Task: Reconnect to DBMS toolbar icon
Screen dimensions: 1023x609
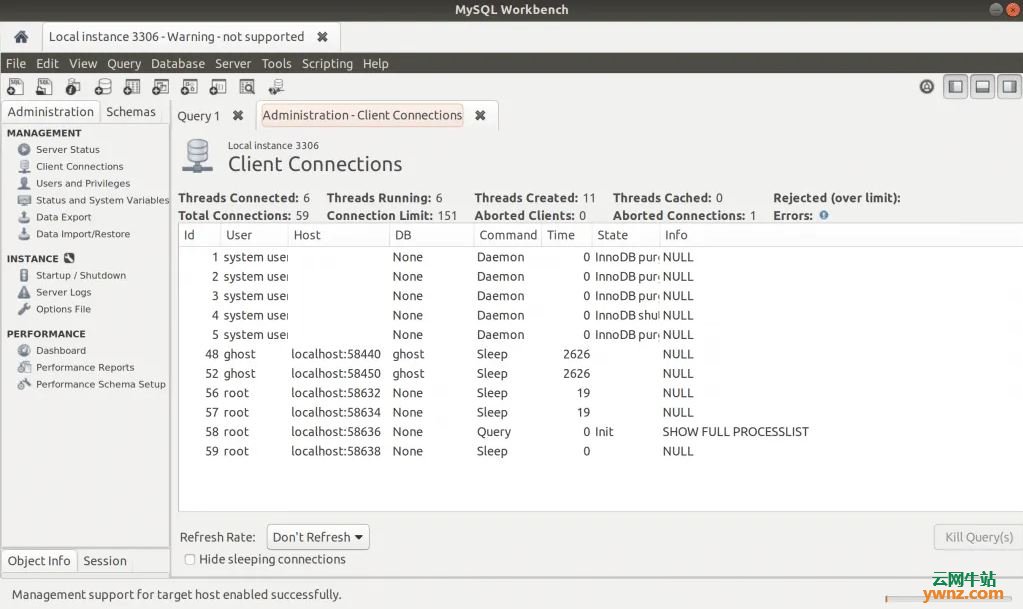Action: [x=276, y=87]
